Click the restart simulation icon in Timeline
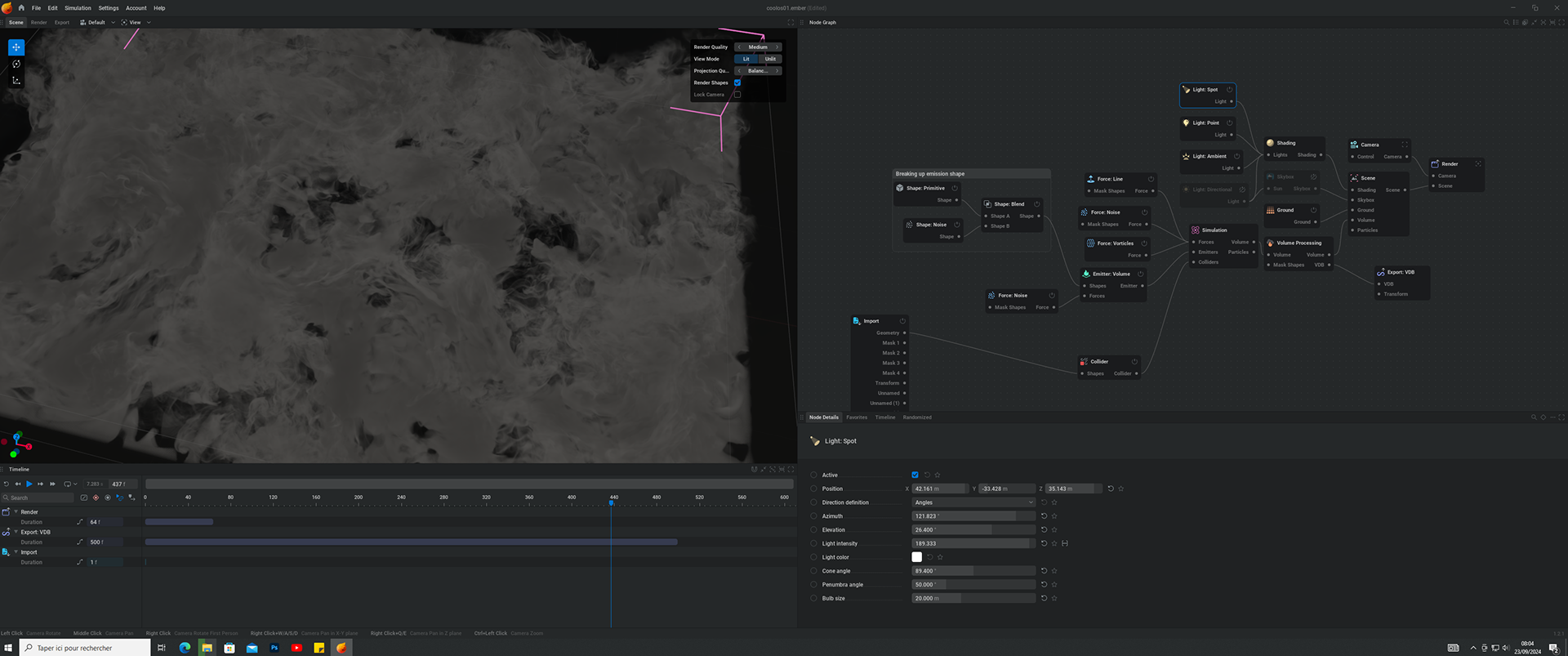 tap(7, 484)
